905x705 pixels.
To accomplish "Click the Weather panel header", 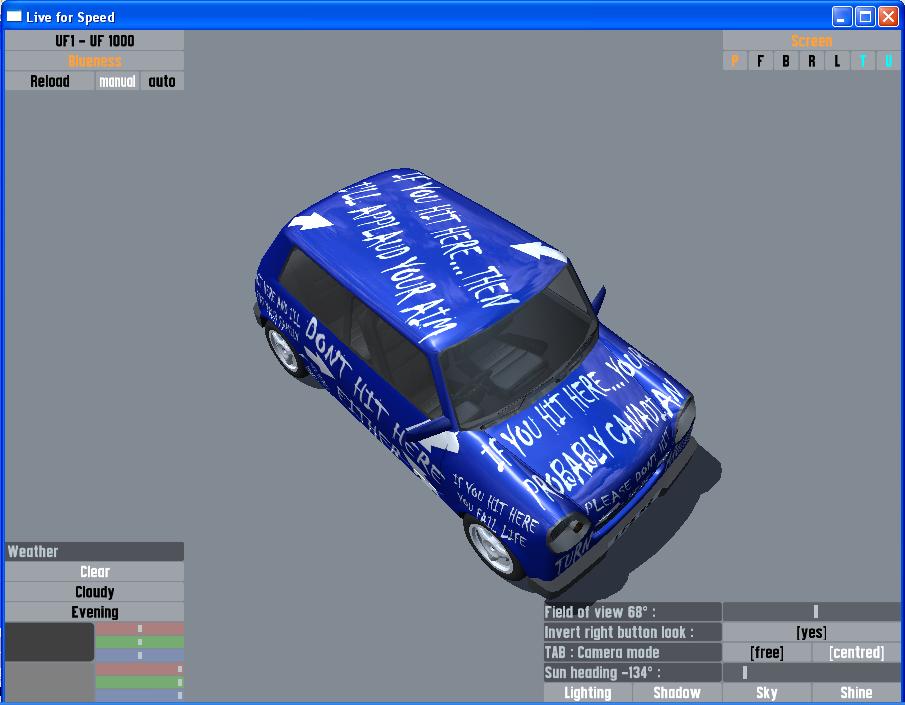I will point(94,551).
